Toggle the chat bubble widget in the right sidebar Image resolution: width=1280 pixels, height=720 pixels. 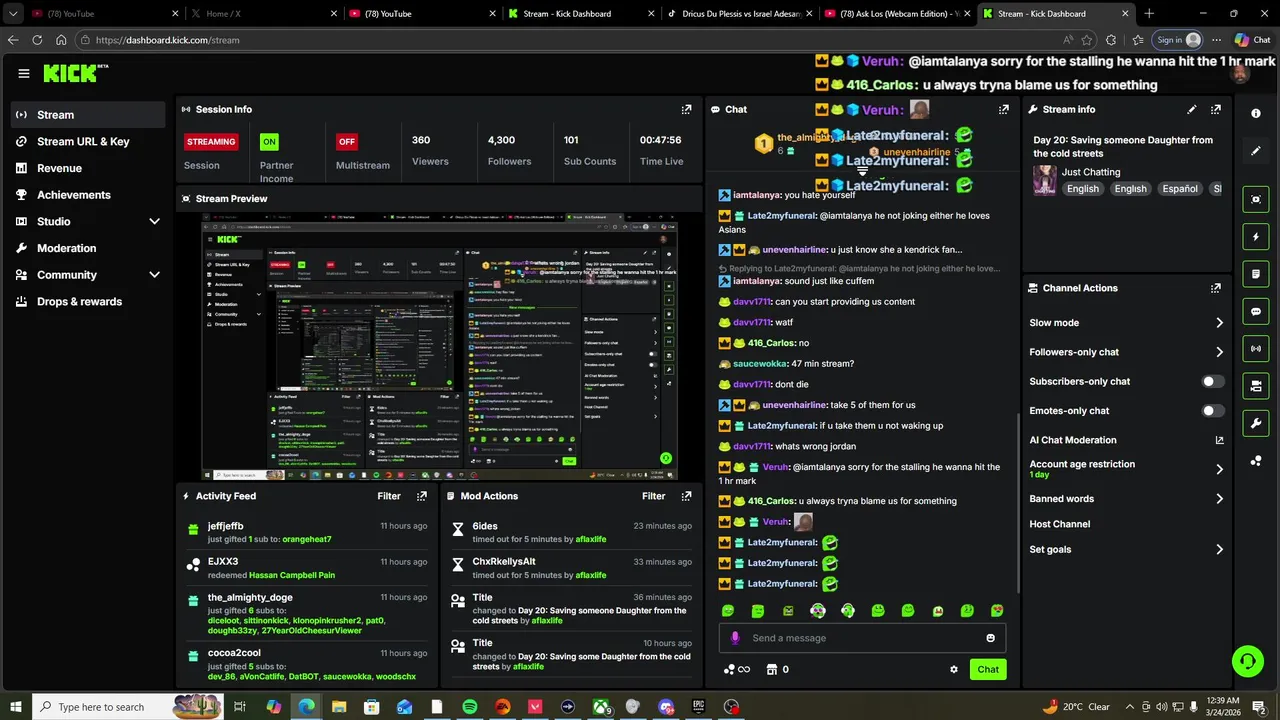[x=1256, y=312]
